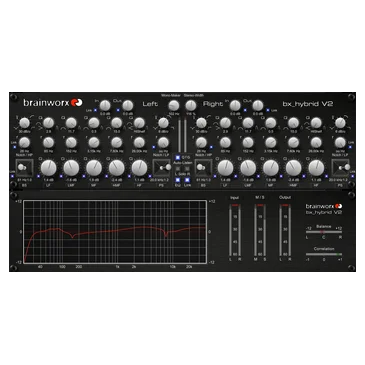The image size is (365, 365).
Task: Click Right channel 30 dB/o slope knob
Action: click(x=201, y=123)
